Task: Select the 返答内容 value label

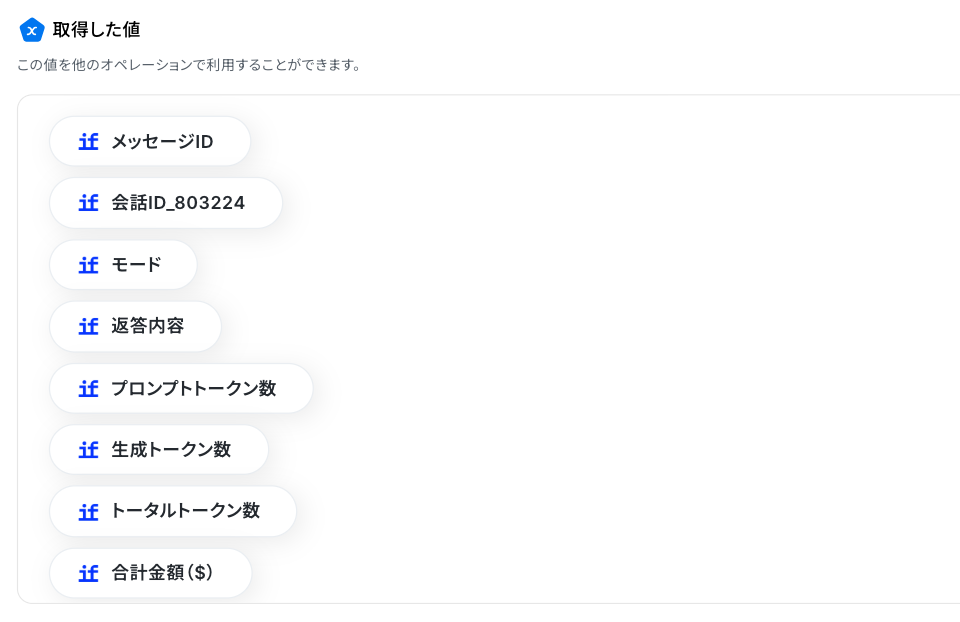Action: [x=148, y=326]
